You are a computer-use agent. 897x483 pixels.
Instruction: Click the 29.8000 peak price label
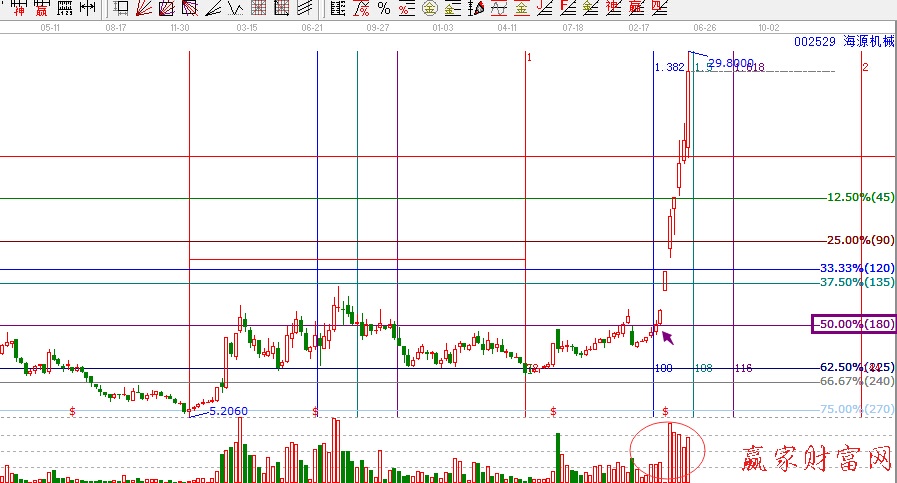[x=730, y=62]
